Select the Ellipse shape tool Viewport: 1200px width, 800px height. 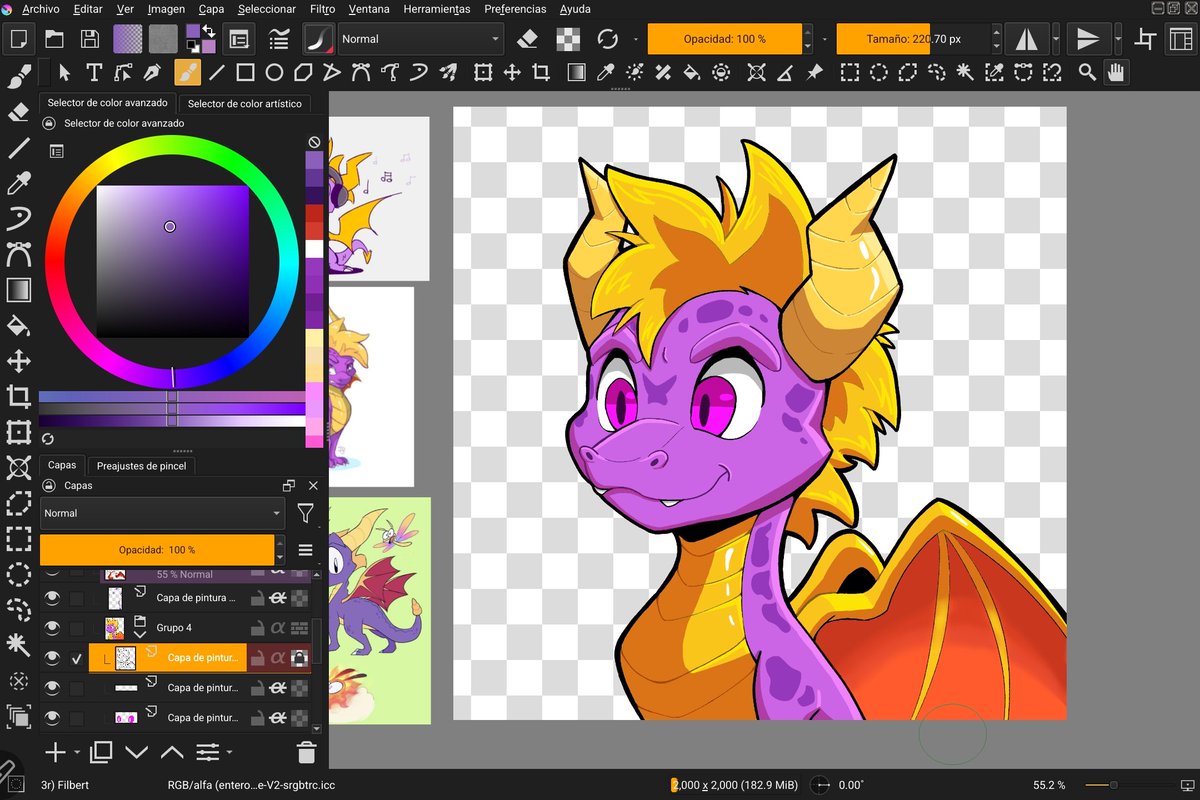pos(274,72)
